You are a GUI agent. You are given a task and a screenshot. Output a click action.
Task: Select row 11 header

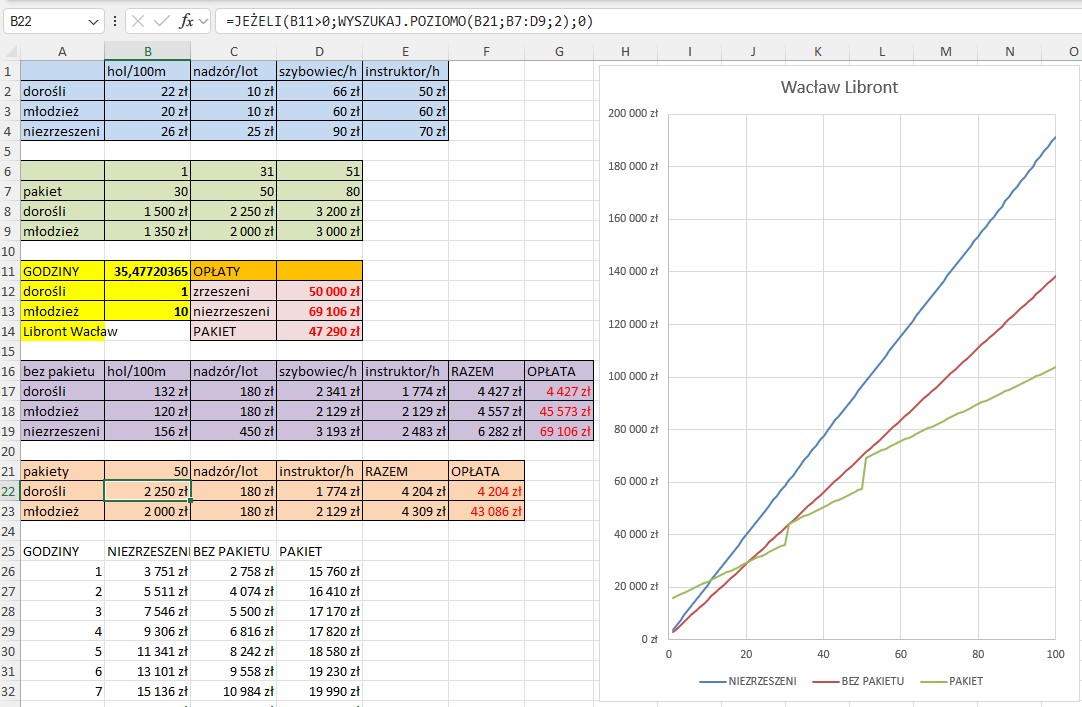tap(10, 271)
